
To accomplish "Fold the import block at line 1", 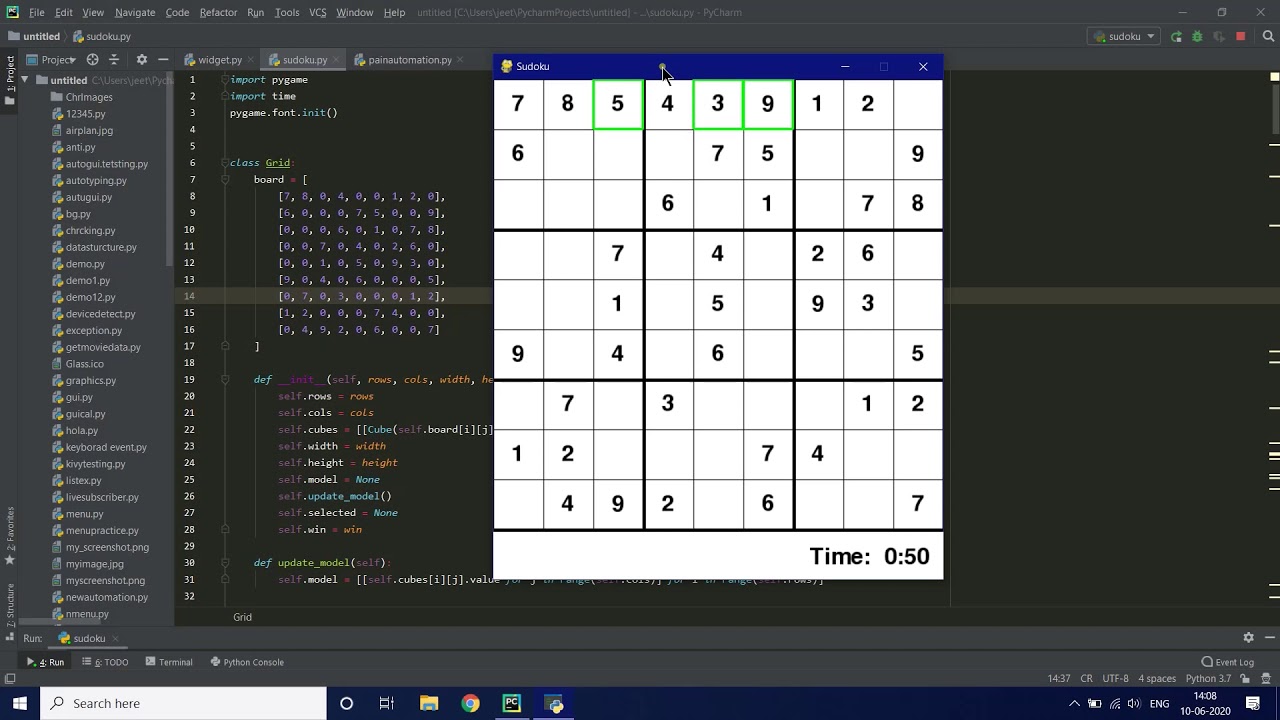I will (223, 79).
